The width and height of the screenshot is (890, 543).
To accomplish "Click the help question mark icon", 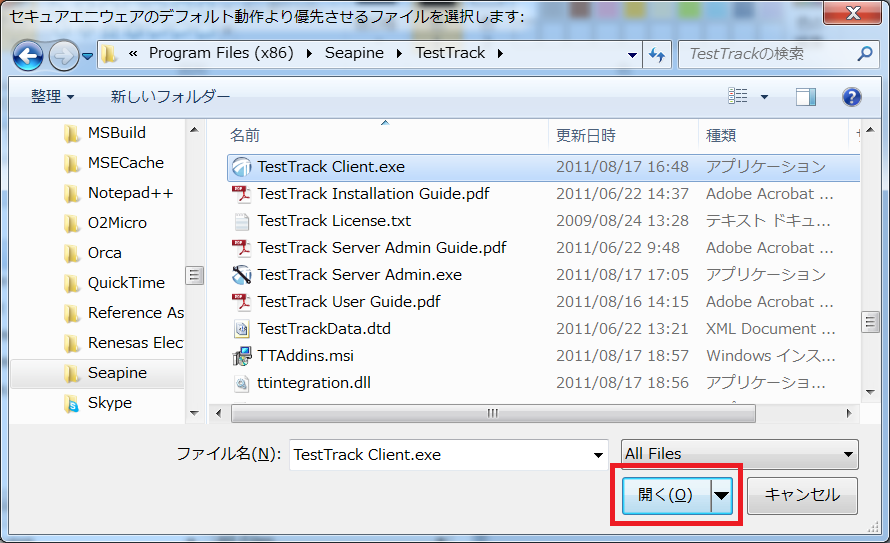I will (x=851, y=97).
